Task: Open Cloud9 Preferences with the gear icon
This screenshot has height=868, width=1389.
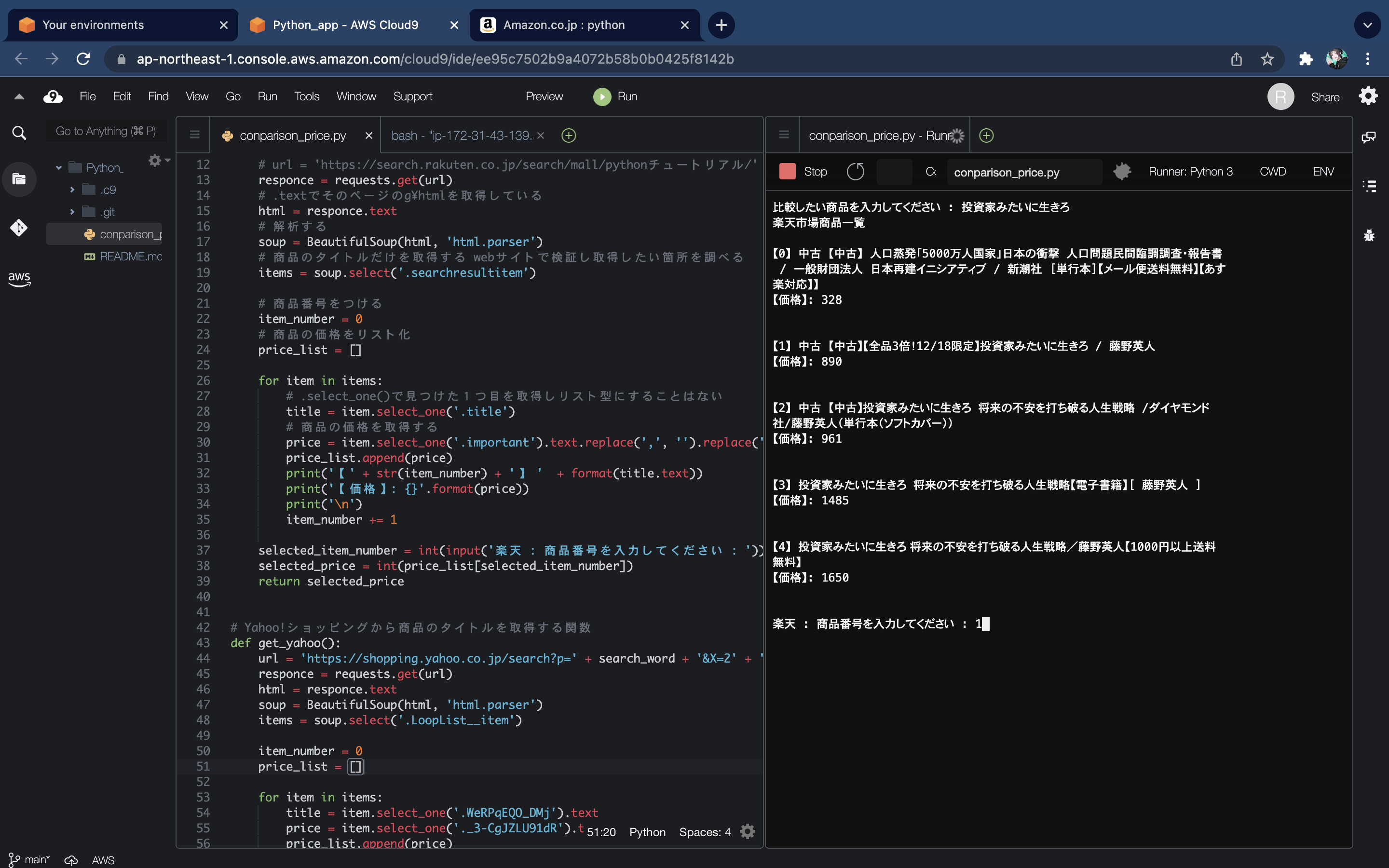Action: click(1368, 96)
